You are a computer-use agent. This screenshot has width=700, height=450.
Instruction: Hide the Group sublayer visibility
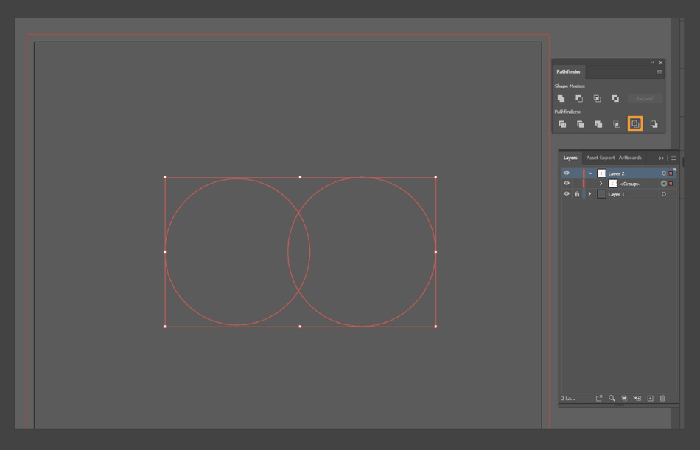point(567,183)
